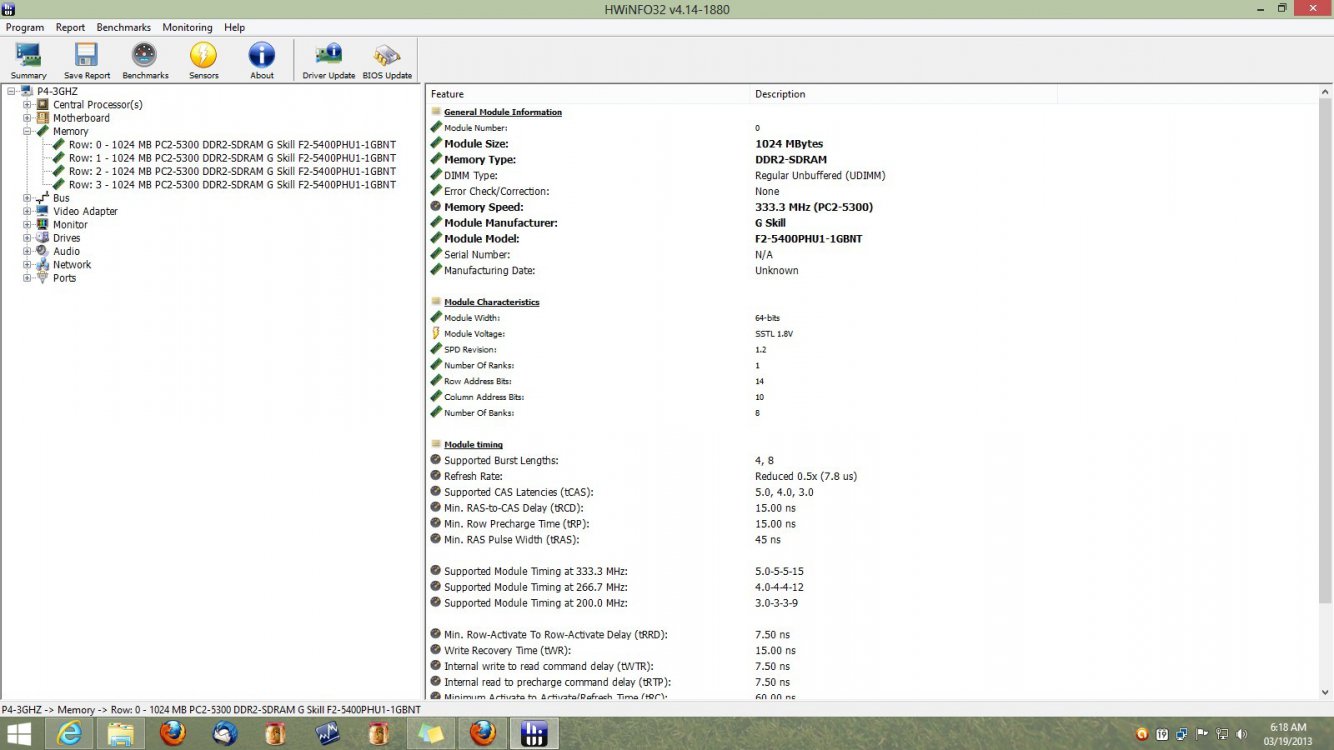
Task: Click the Description column header
Action: pyautogui.click(x=903, y=94)
